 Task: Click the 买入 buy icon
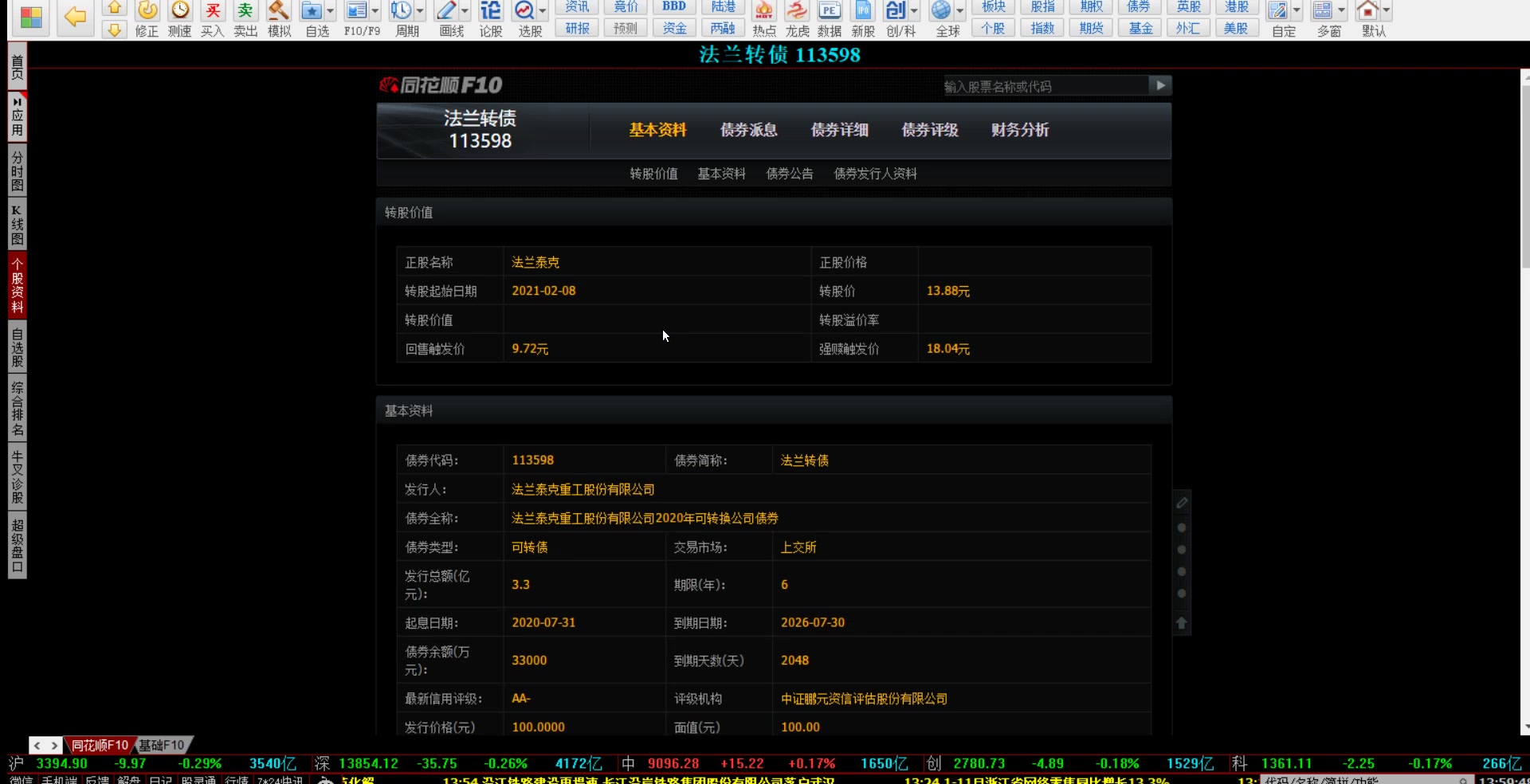[x=213, y=19]
